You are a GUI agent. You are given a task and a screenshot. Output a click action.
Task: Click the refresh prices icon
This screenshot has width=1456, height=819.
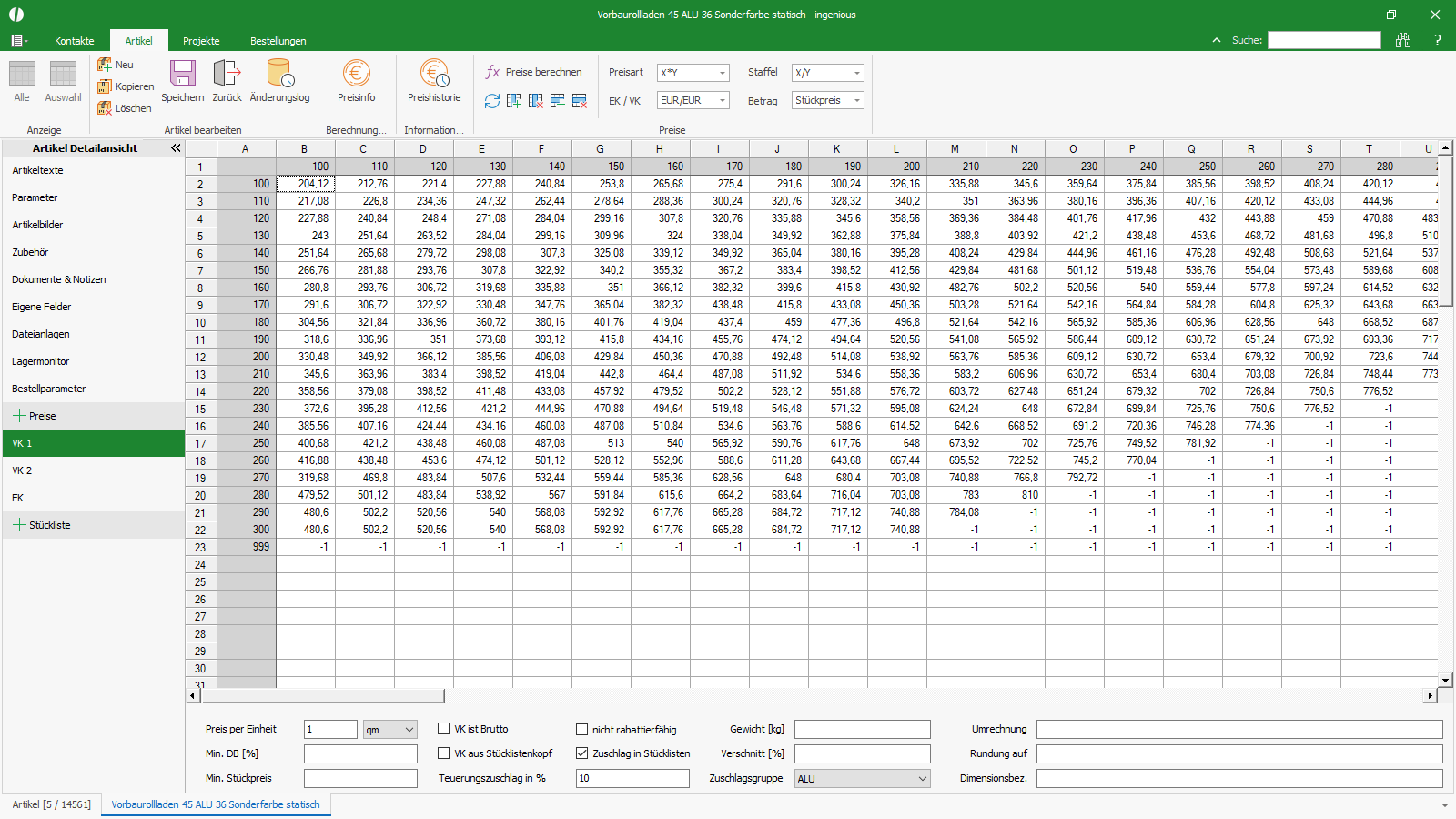coord(492,101)
